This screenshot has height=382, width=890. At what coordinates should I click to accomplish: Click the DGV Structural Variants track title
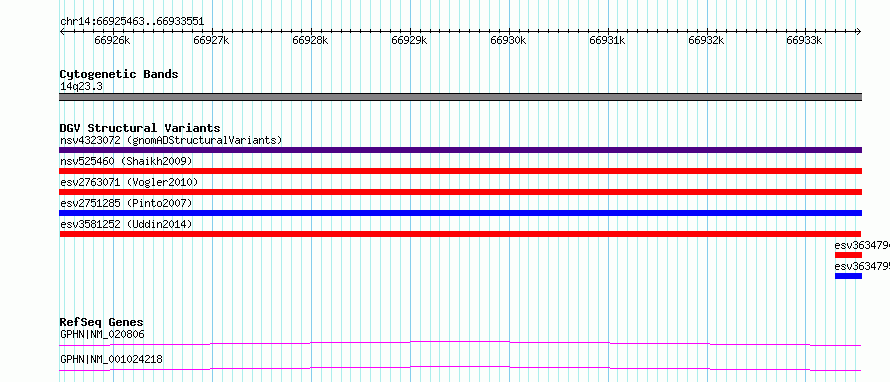(140, 128)
